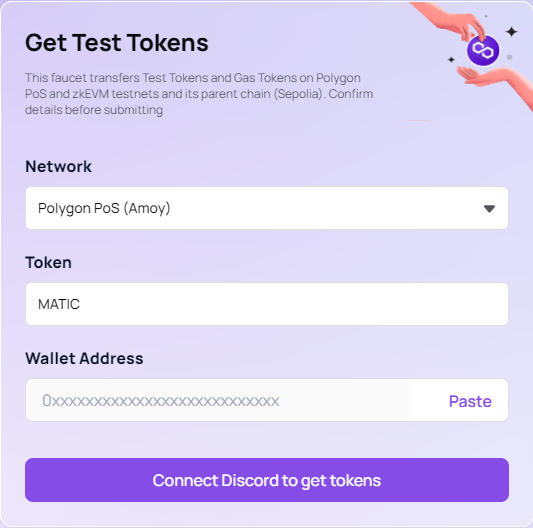Click the tiny dot above the coin
Image resolution: width=533 pixels, height=528 pixels.
tap(486, 16)
